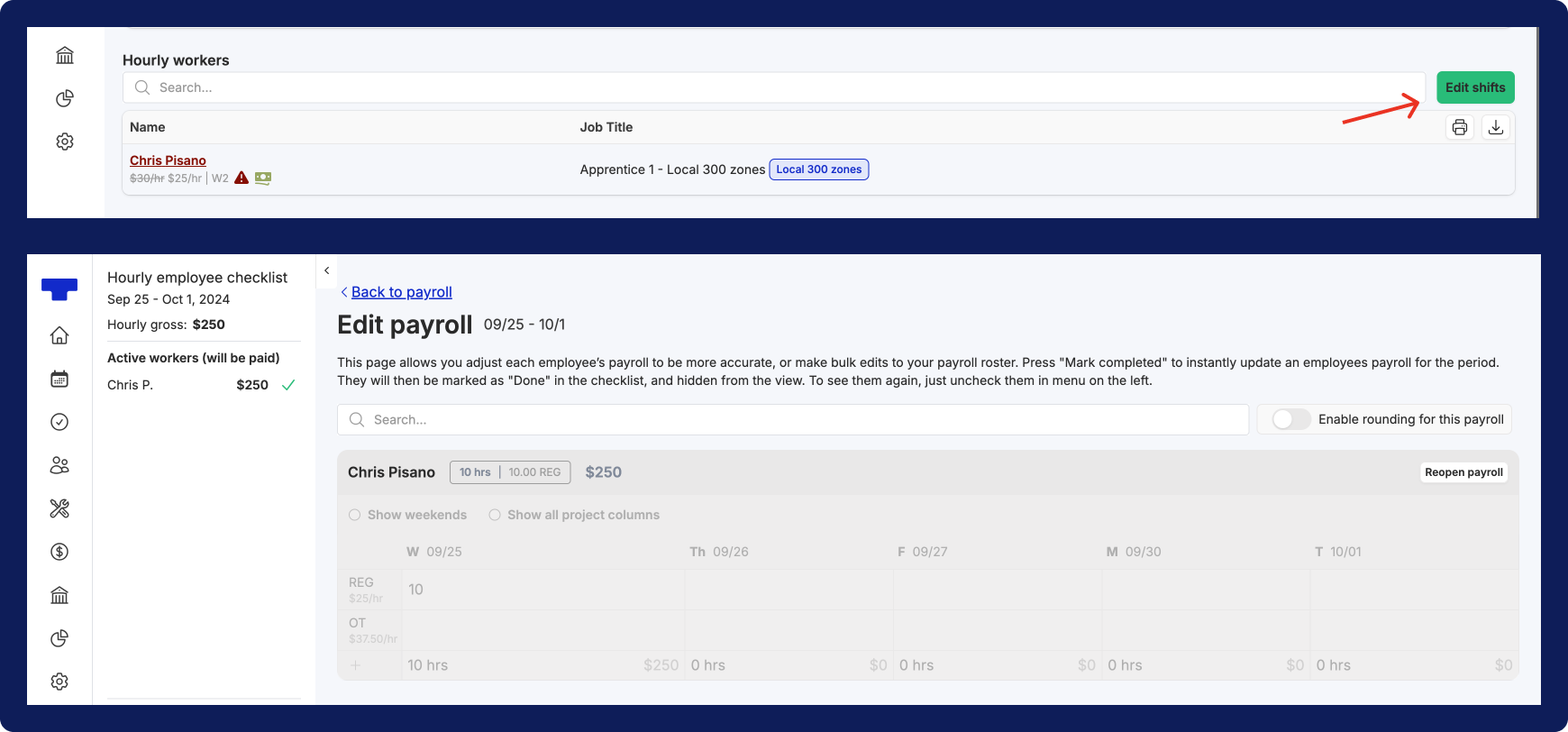Open the checkmark circle icon in lower sidebar
The height and width of the screenshot is (732, 1568).
coord(59,422)
